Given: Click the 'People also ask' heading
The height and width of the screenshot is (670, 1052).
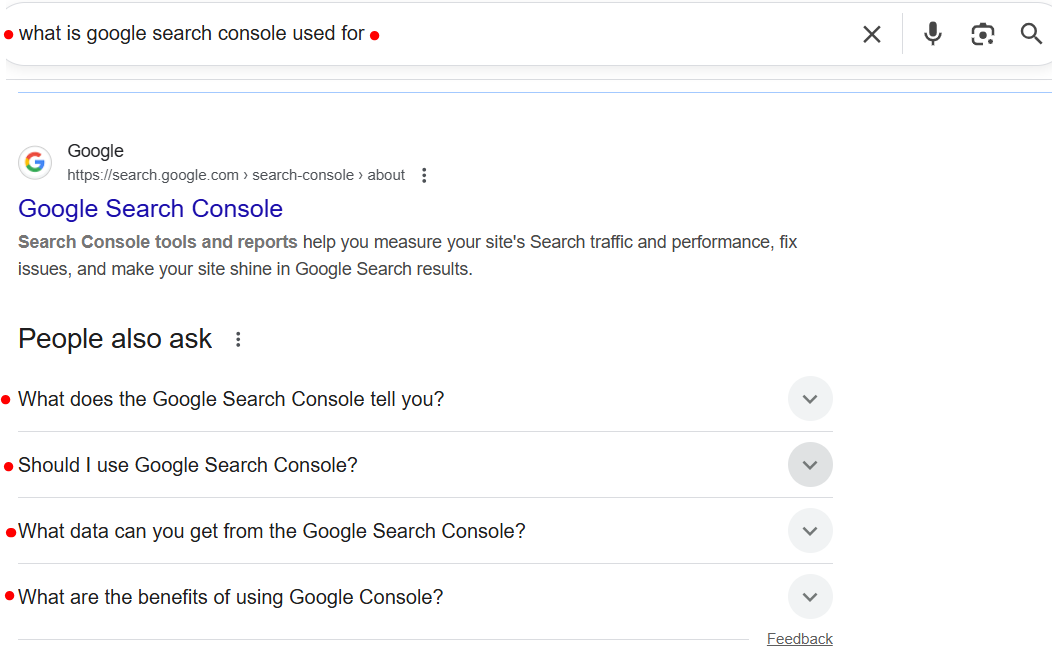Looking at the screenshot, I should coord(114,339).
